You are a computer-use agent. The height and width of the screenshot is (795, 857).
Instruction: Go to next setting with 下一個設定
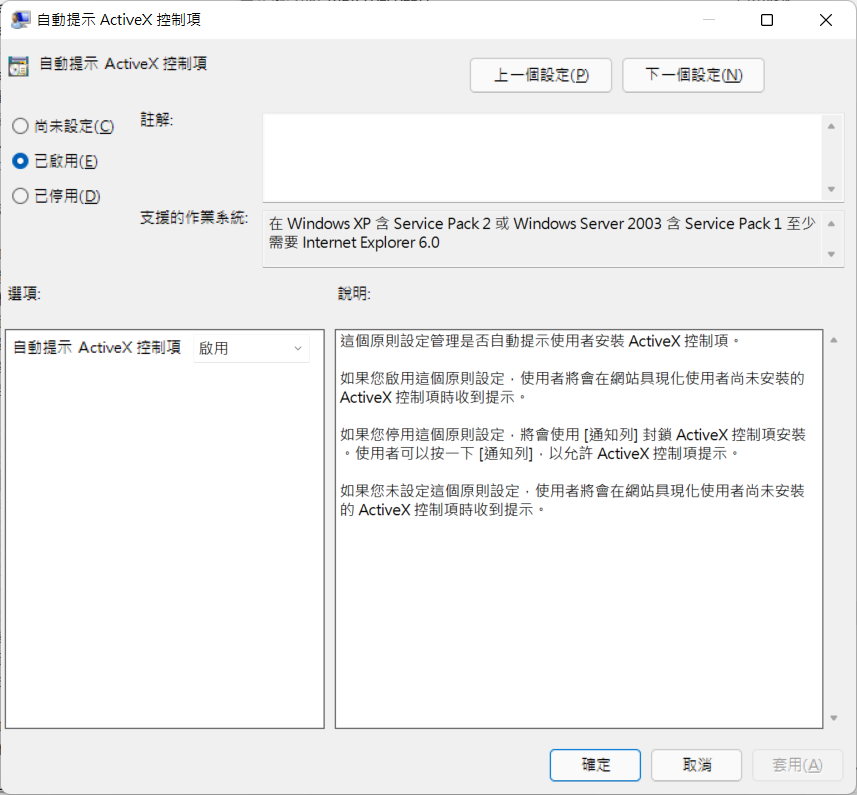click(693, 75)
